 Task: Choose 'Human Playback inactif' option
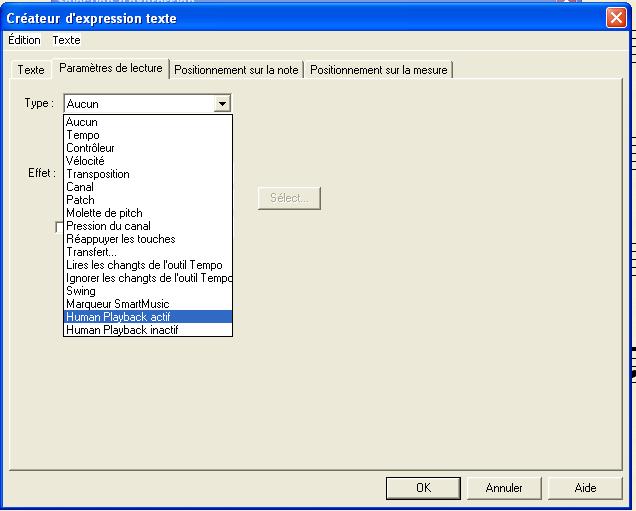147,330
